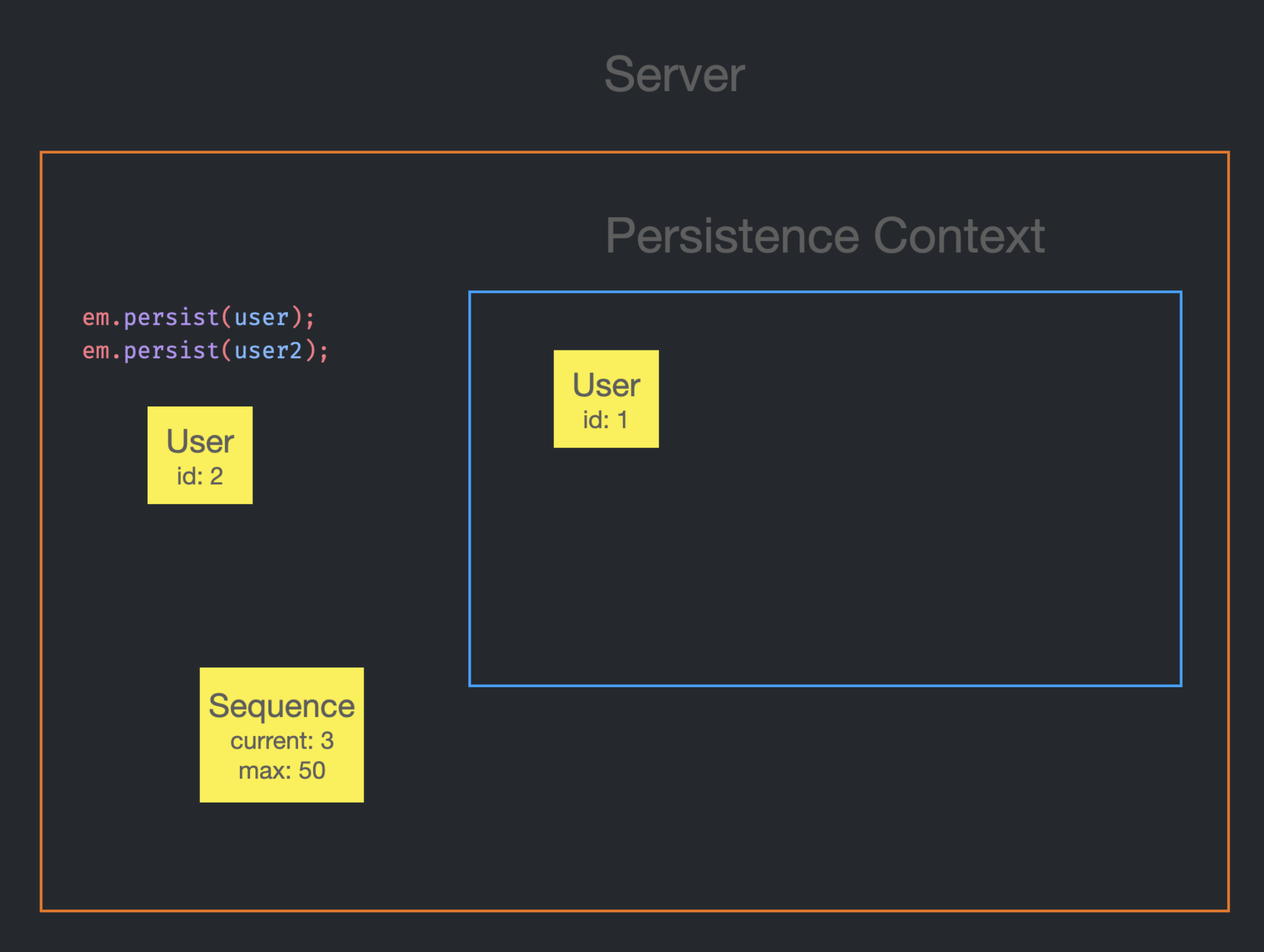Click the user2 argument in the code

[268, 350]
